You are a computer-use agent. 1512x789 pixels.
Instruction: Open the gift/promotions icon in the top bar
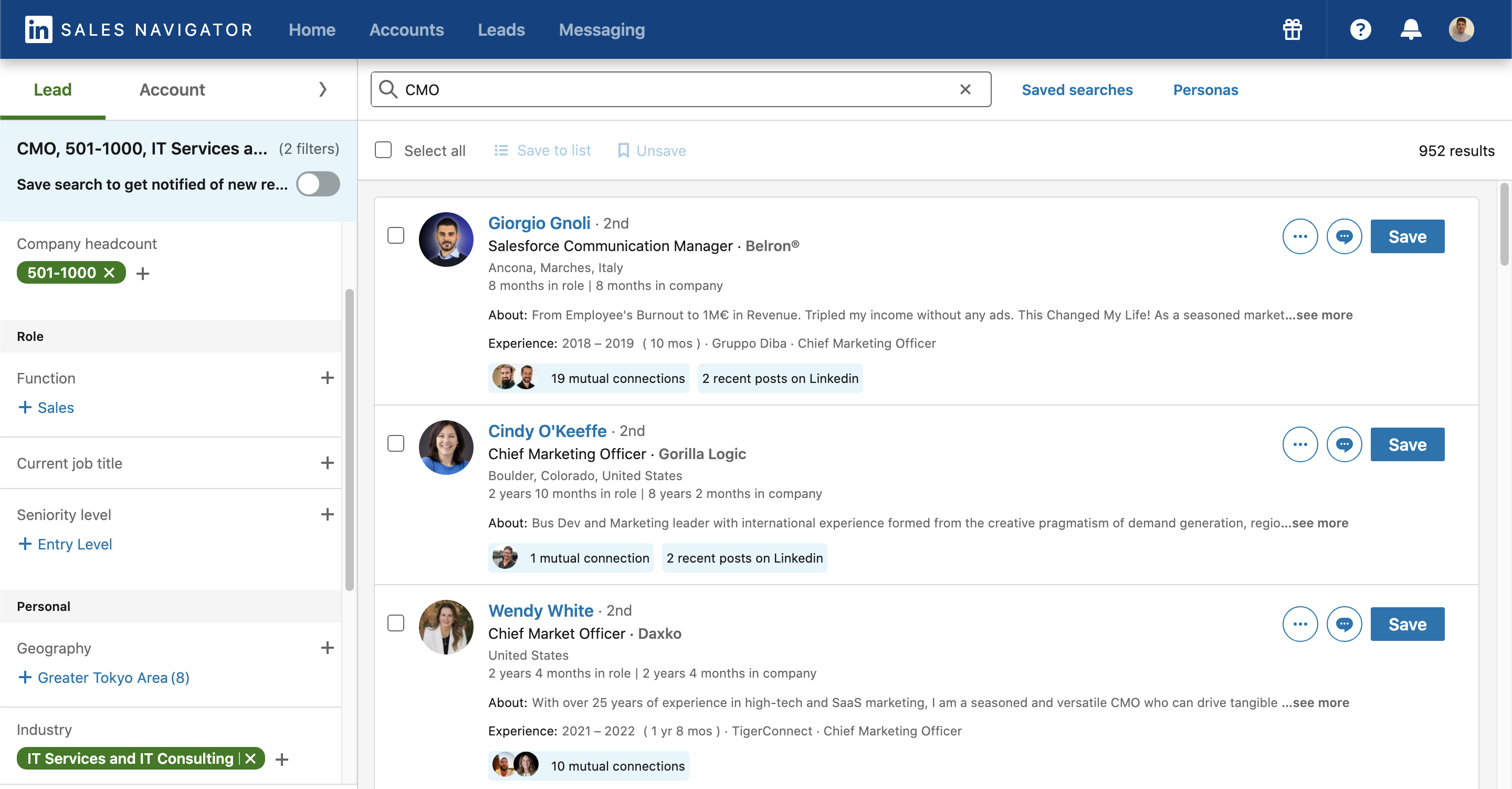(x=1293, y=29)
